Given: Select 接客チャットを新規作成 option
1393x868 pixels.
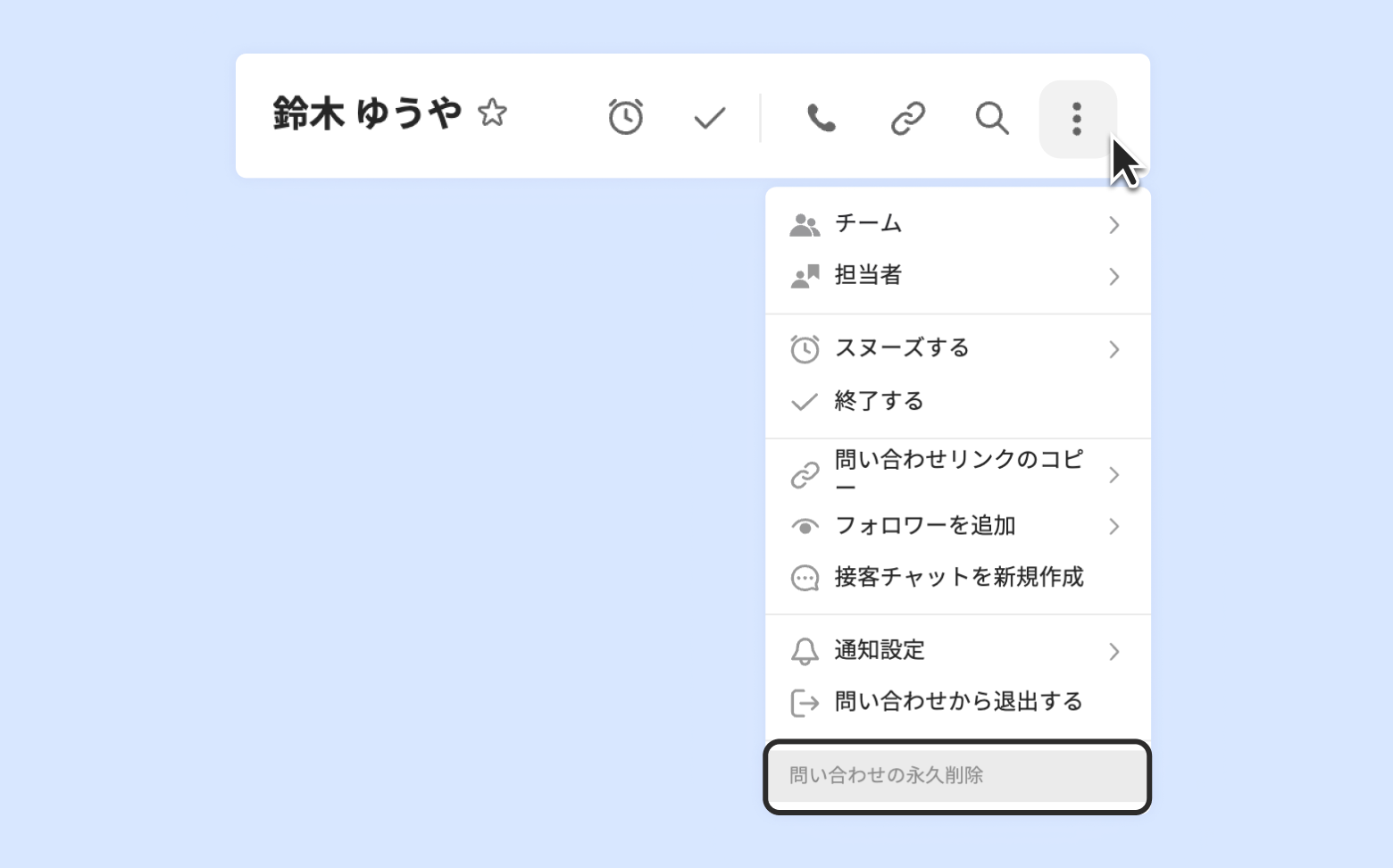Looking at the screenshot, I should pyautogui.click(x=958, y=578).
